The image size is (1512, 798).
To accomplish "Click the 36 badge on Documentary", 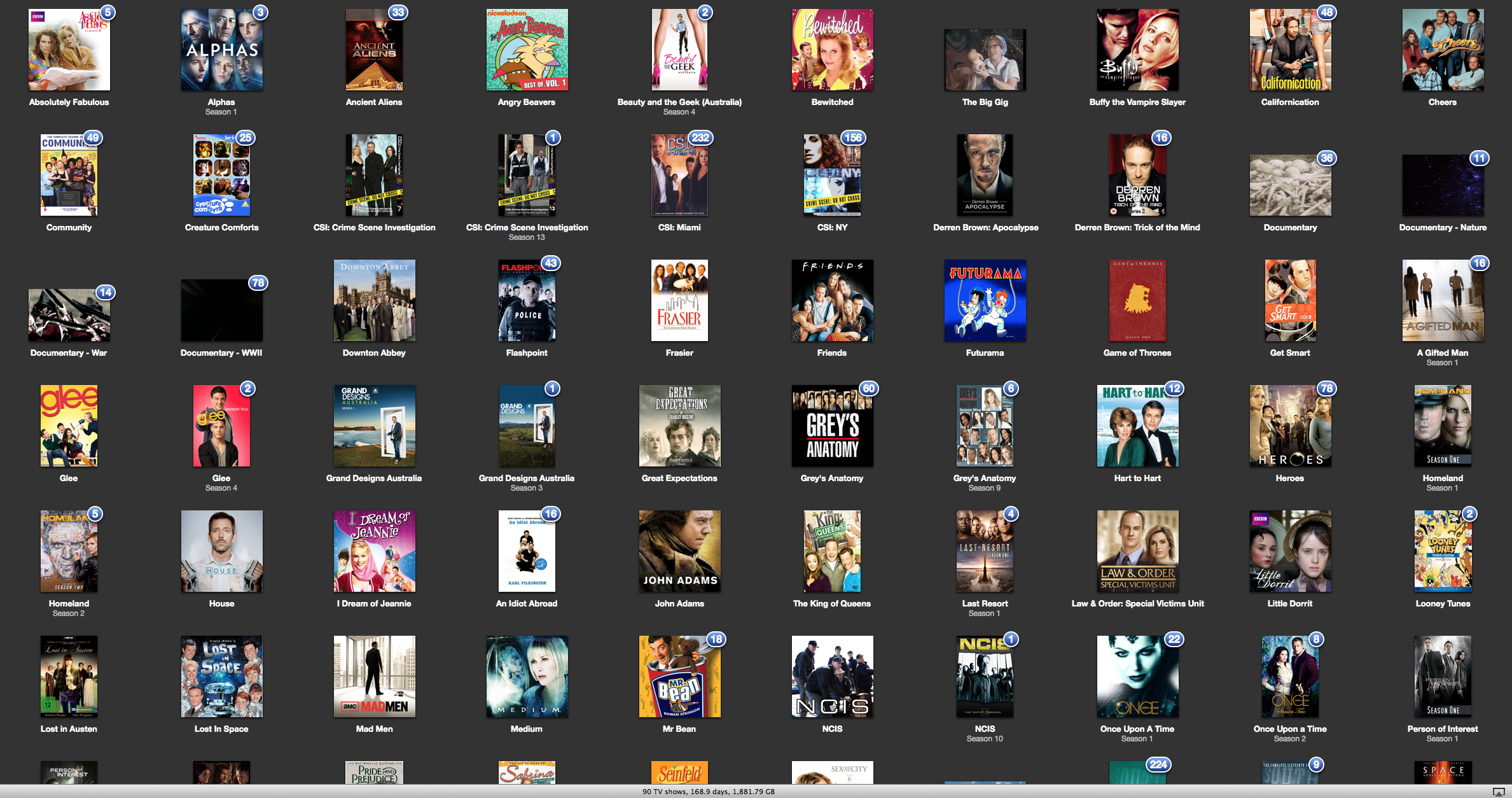I will 1326,158.
